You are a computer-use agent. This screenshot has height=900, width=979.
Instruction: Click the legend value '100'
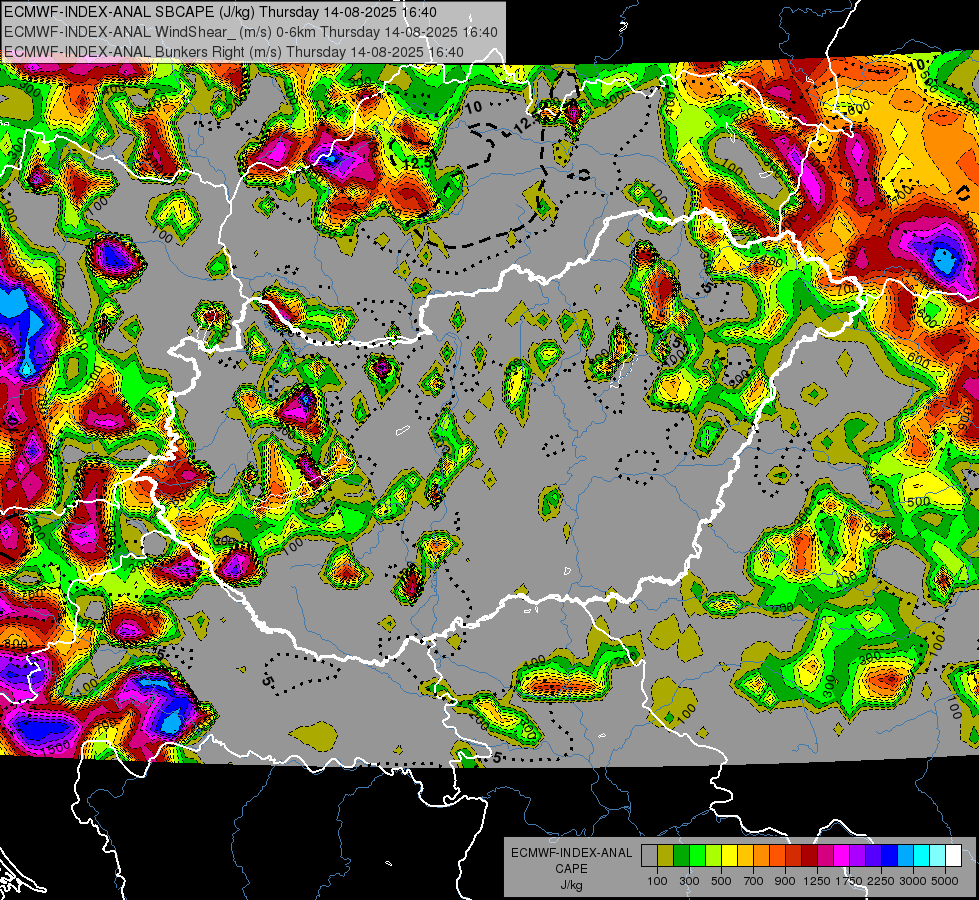click(x=657, y=881)
